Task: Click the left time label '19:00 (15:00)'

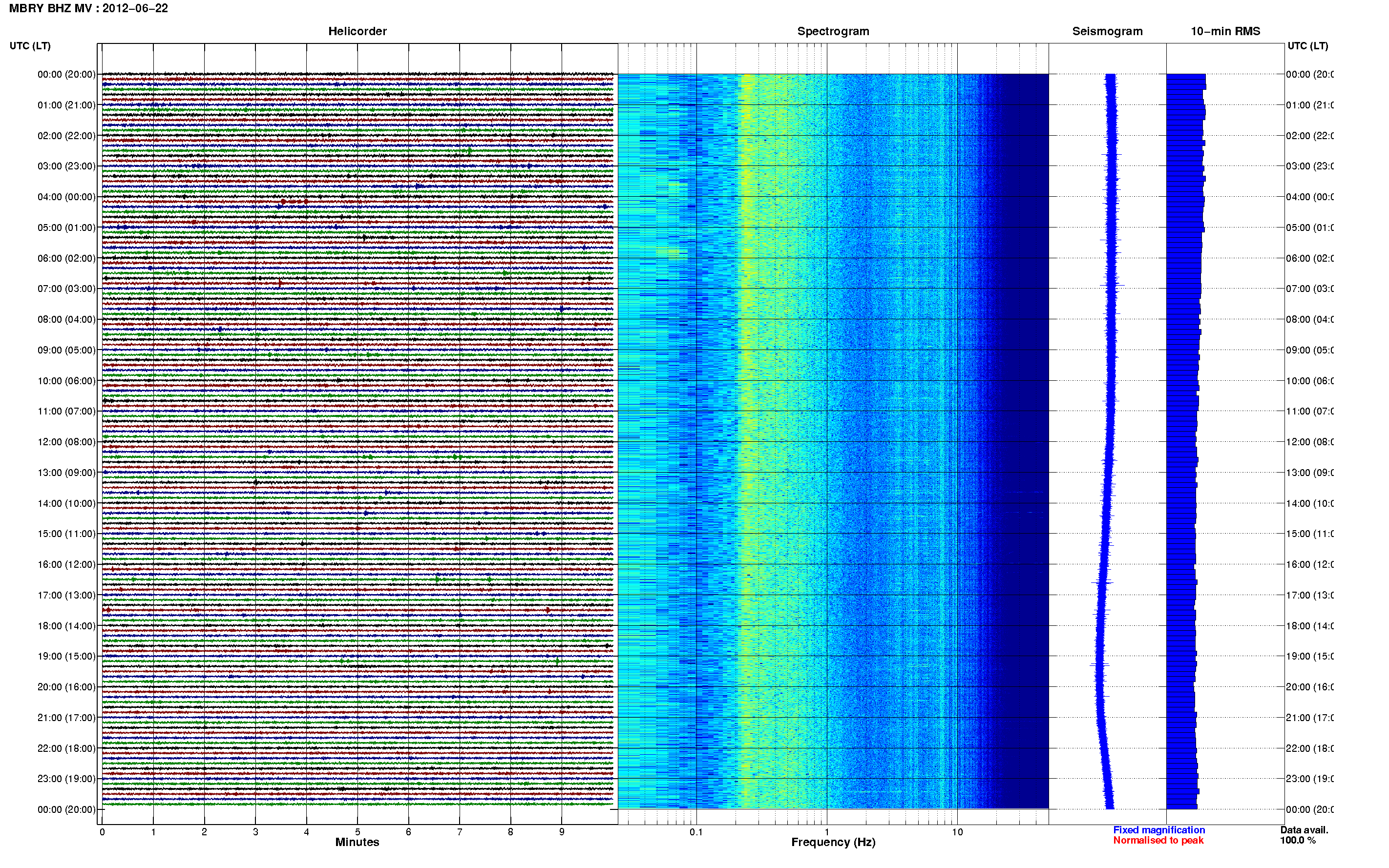Action: (x=66, y=656)
